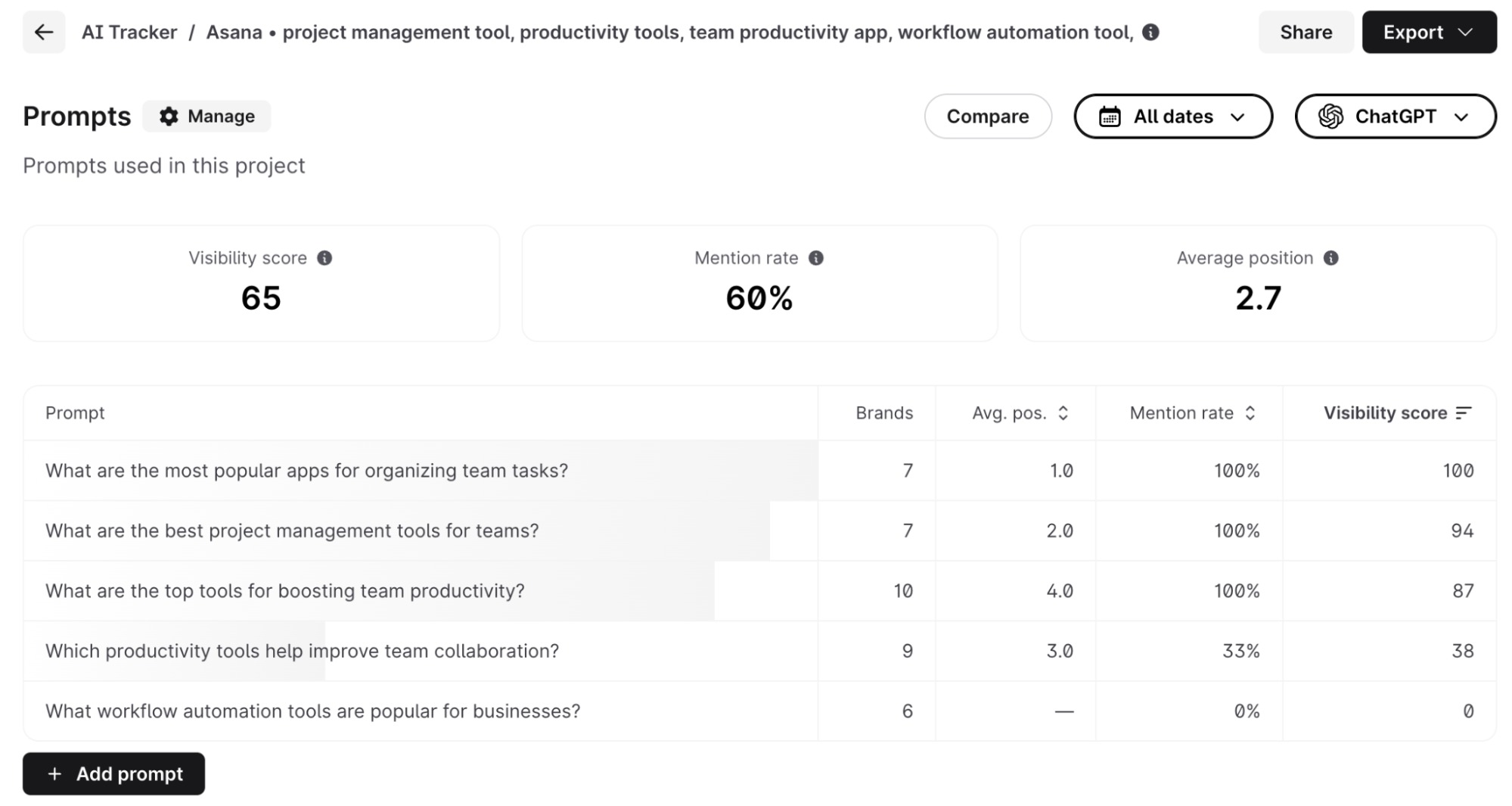Click the info icon beside the breadcrumb title
Image resolution: width=1512 pixels, height=806 pixels.
tap(1150, 33)
